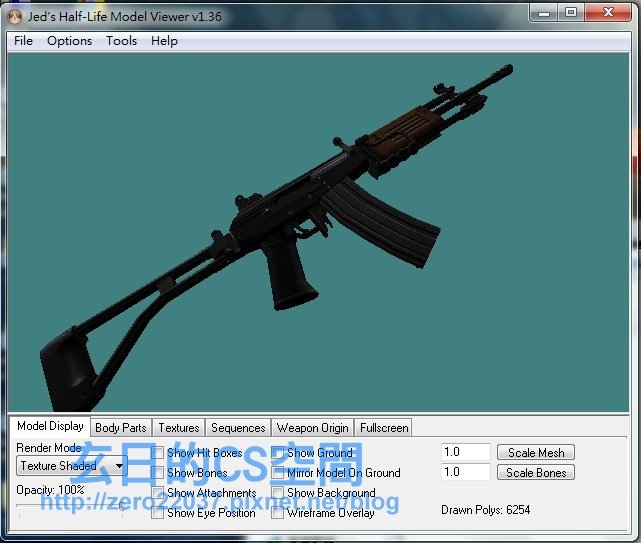Enable Mirror Model On Ground checkbox
Image resolution: width=641 pixels, height=543 pixels.
pyautogui.click(x=278, y=473)
